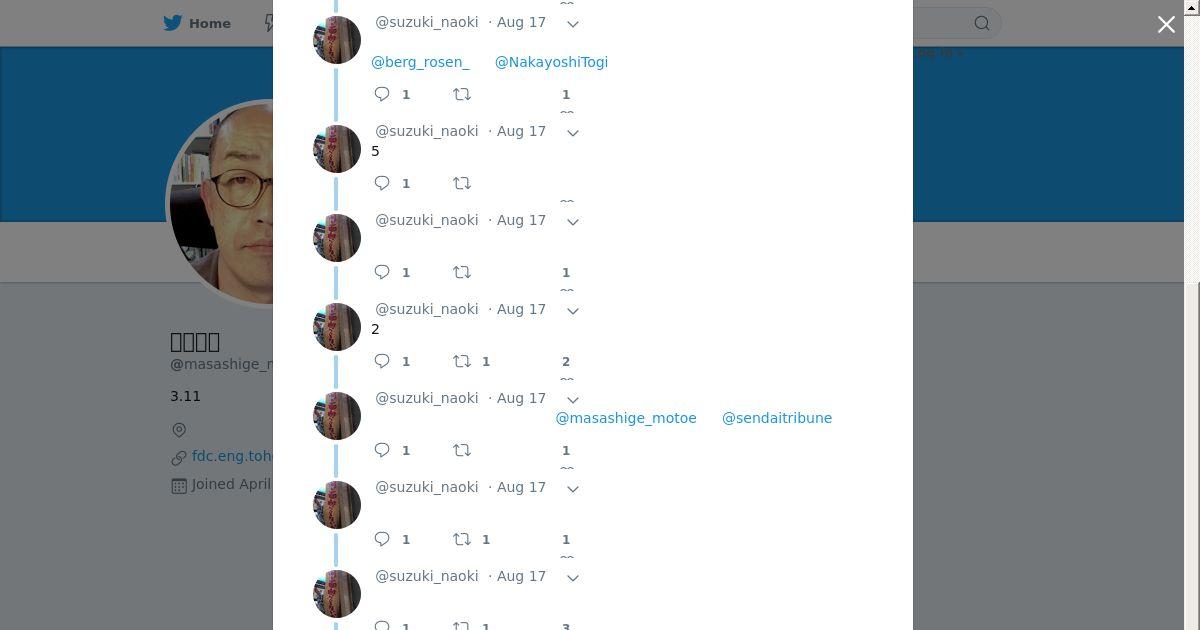Image resolution: width=1200 pixels, height=630 pixels.
Task: Retweet the tweet with text "2"
Action: [x=462, y=361]
